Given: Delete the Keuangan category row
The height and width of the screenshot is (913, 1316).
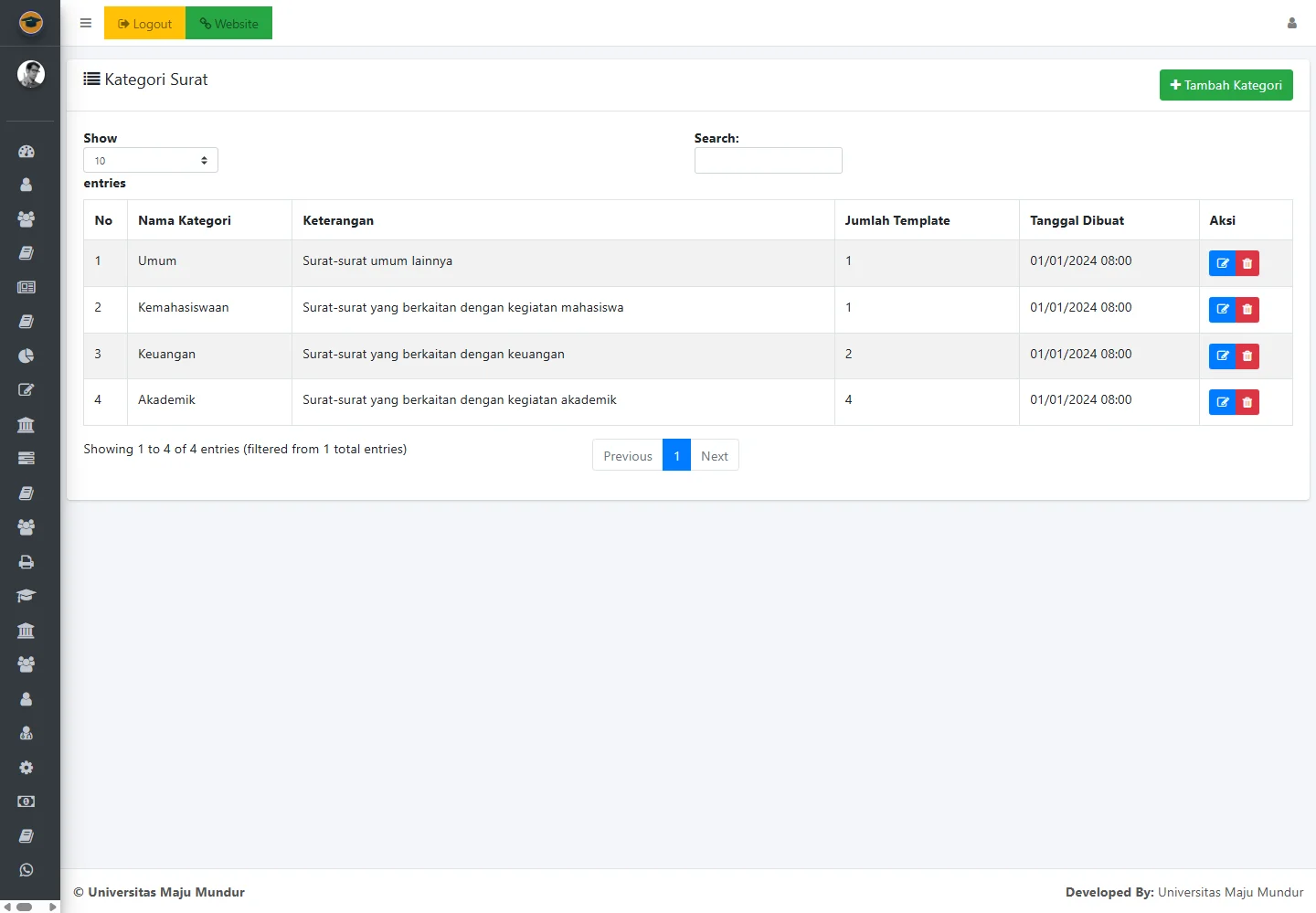Looking at the screenshot, I should tap(1247, 356).
